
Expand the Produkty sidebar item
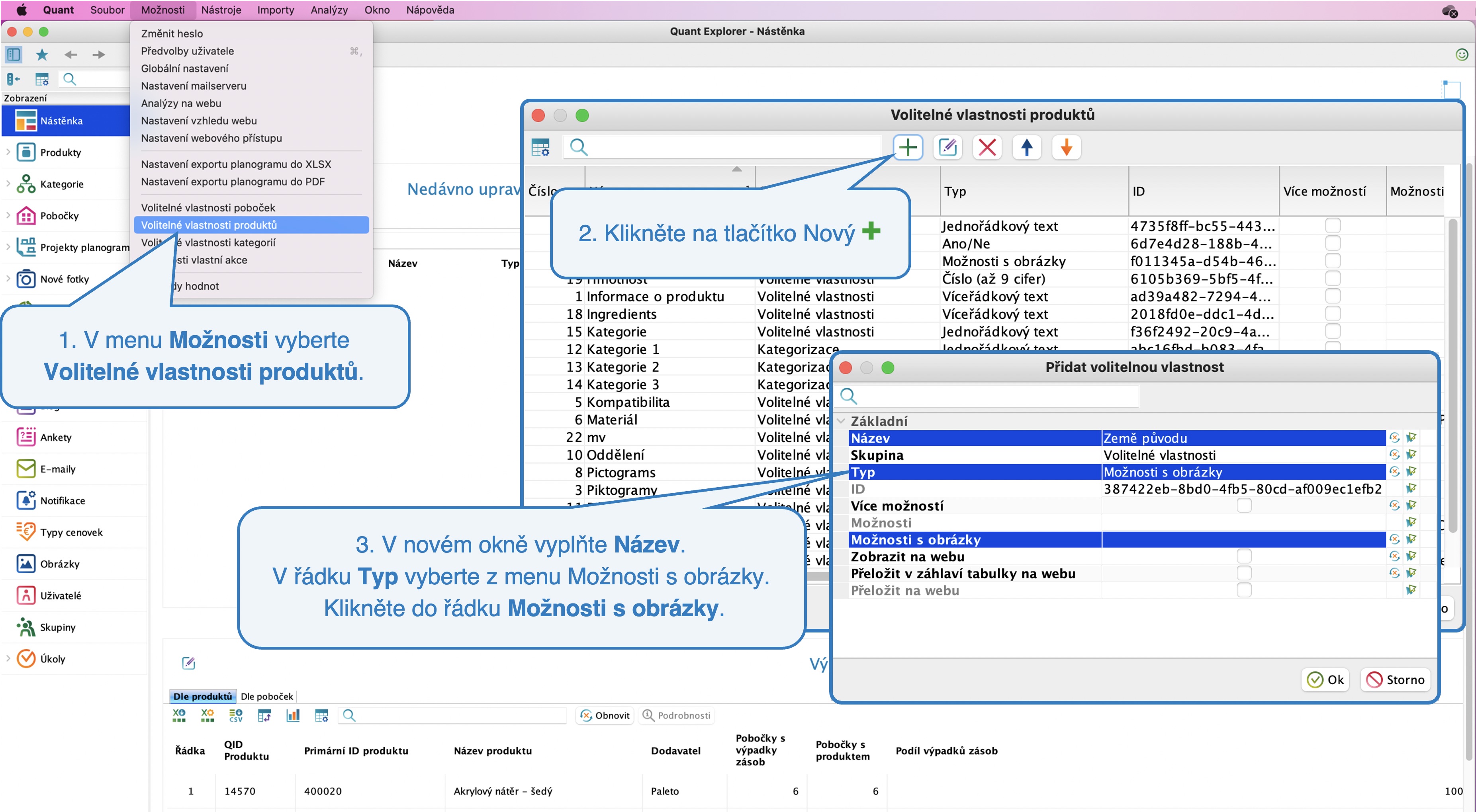8,152
